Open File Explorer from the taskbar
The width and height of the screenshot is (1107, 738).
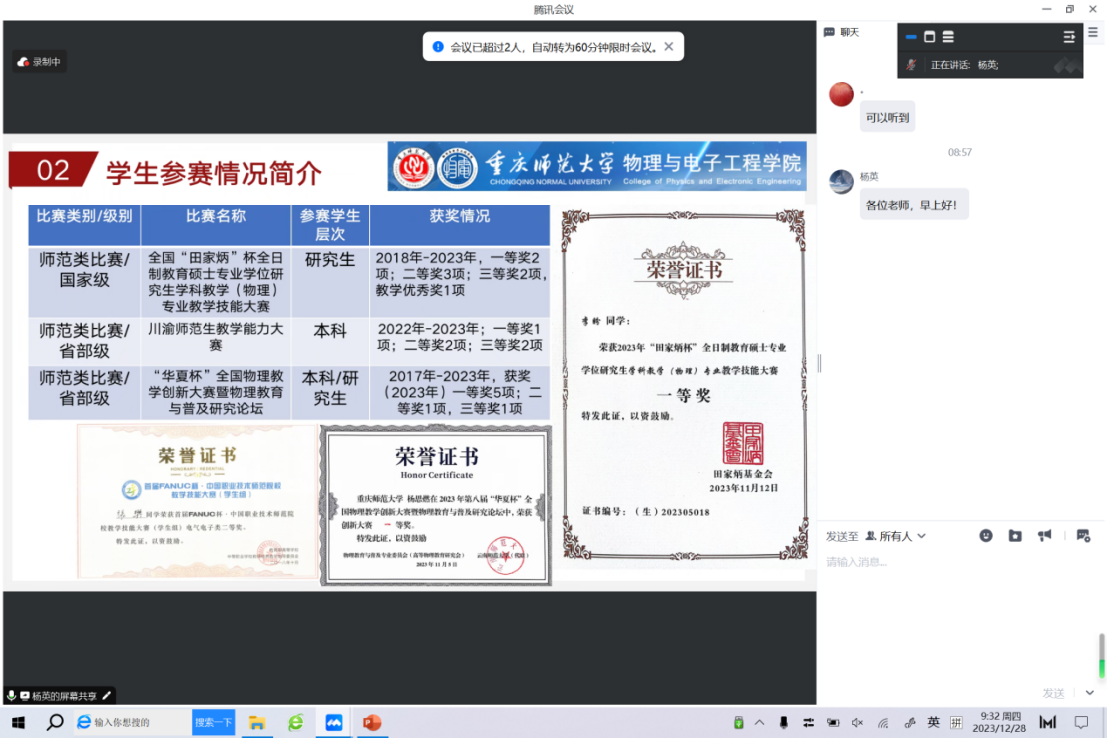(x=256, y=722)
